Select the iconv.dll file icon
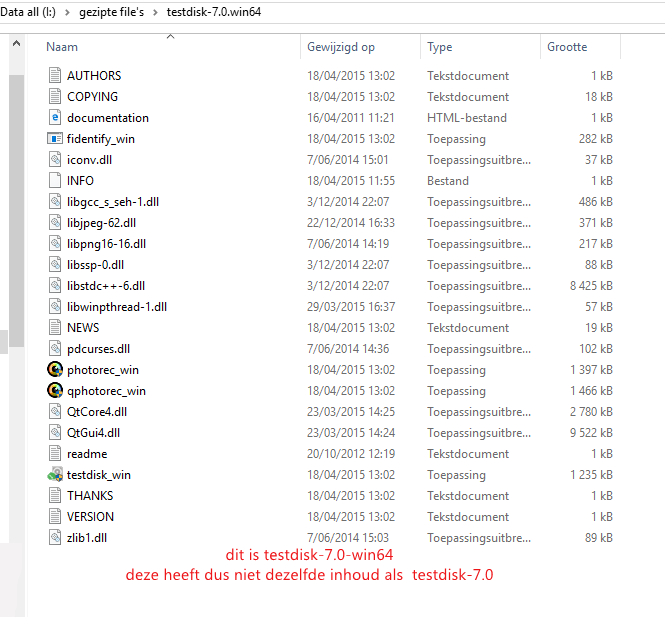 (x=55, y=159)
